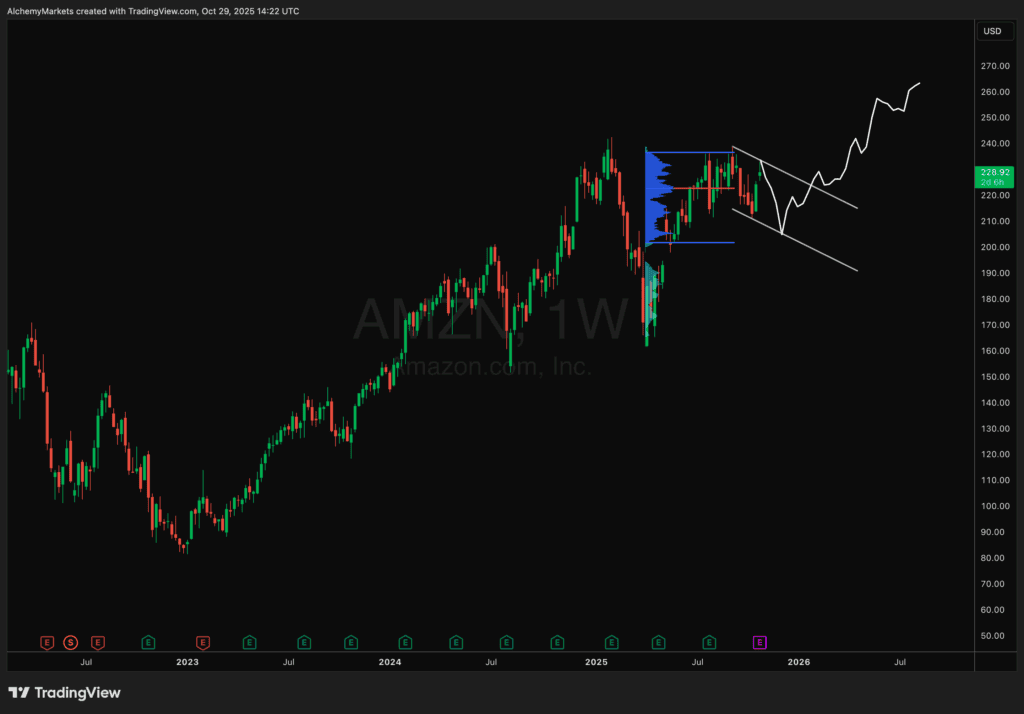Click the 270.00 level on price axis

995,66
